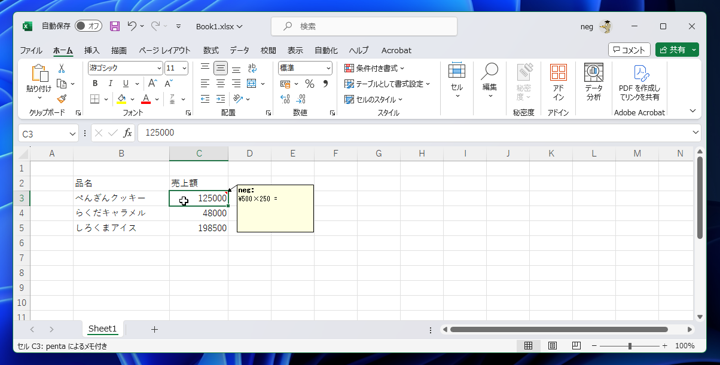Screen dimensions: 720x365
Task: Expand the font color dropdown arrow
Action: (x=157, y=99)
